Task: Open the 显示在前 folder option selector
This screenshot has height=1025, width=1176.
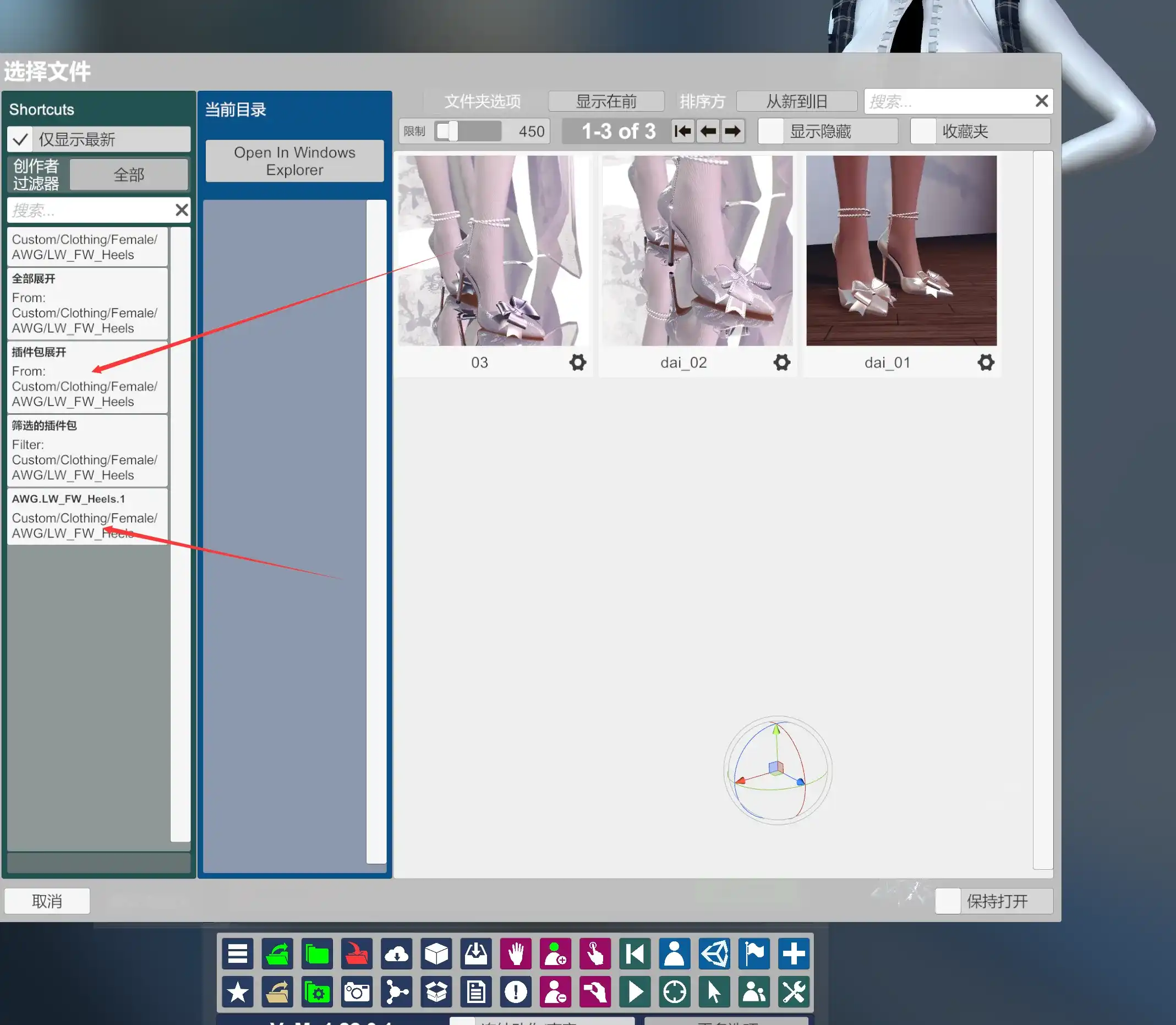Action: (x=606, y=101)
